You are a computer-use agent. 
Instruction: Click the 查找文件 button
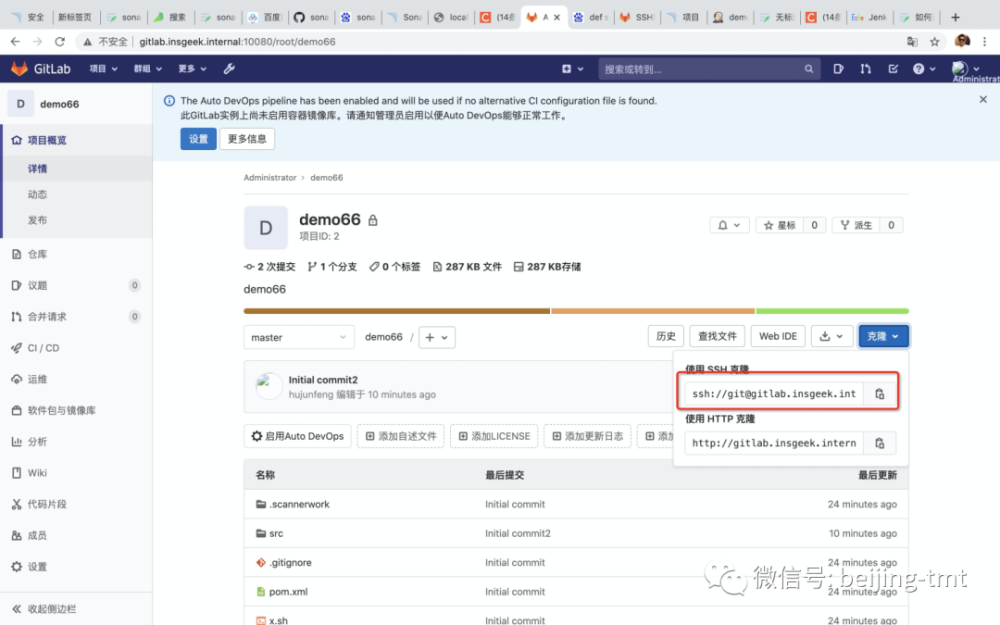click(x=717, y=336)
